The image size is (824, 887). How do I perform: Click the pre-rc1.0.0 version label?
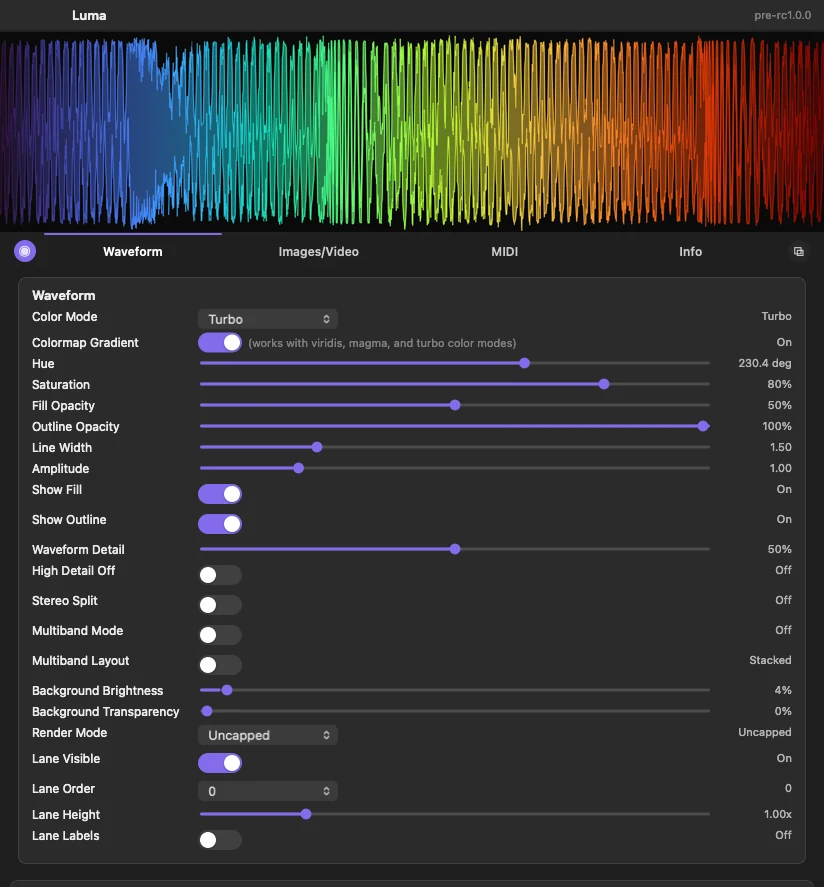(x=783, y=15)
